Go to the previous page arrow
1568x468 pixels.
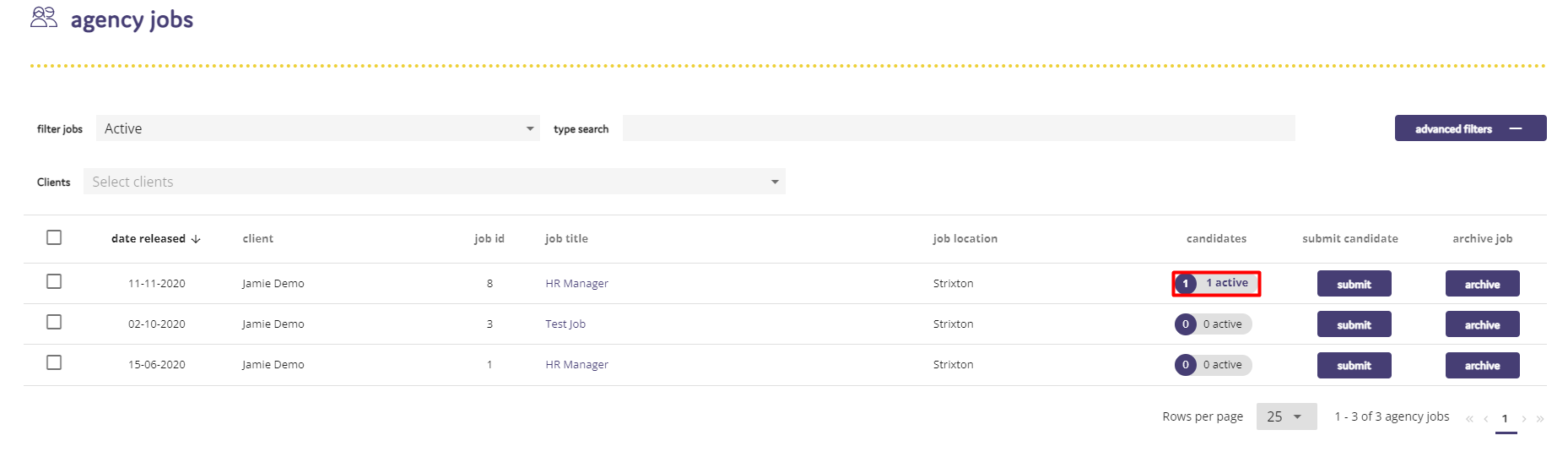(1485, 418)
